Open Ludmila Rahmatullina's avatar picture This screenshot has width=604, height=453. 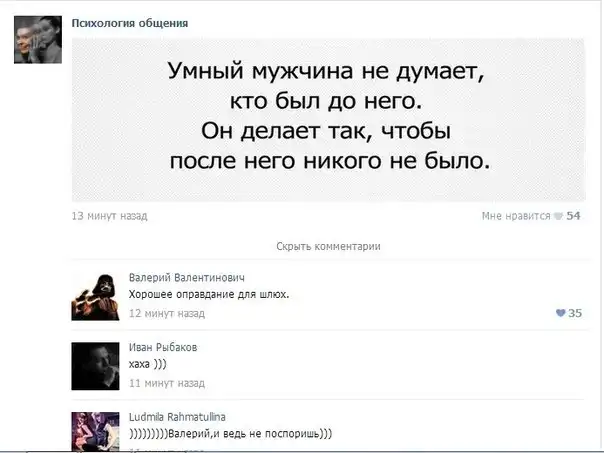pyautogui.click(x=95, y=431)
